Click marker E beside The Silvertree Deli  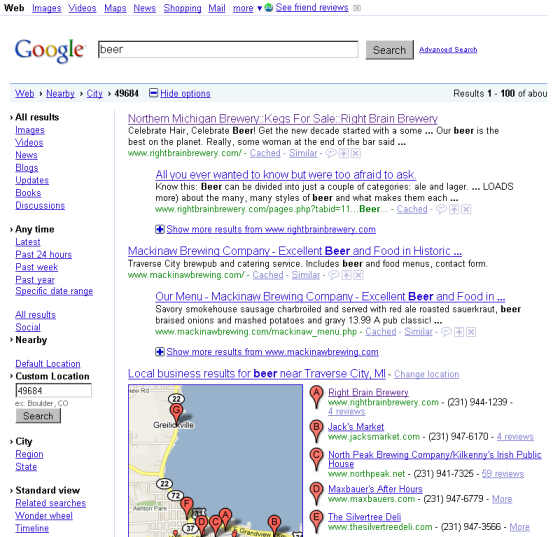coord(316,522)
